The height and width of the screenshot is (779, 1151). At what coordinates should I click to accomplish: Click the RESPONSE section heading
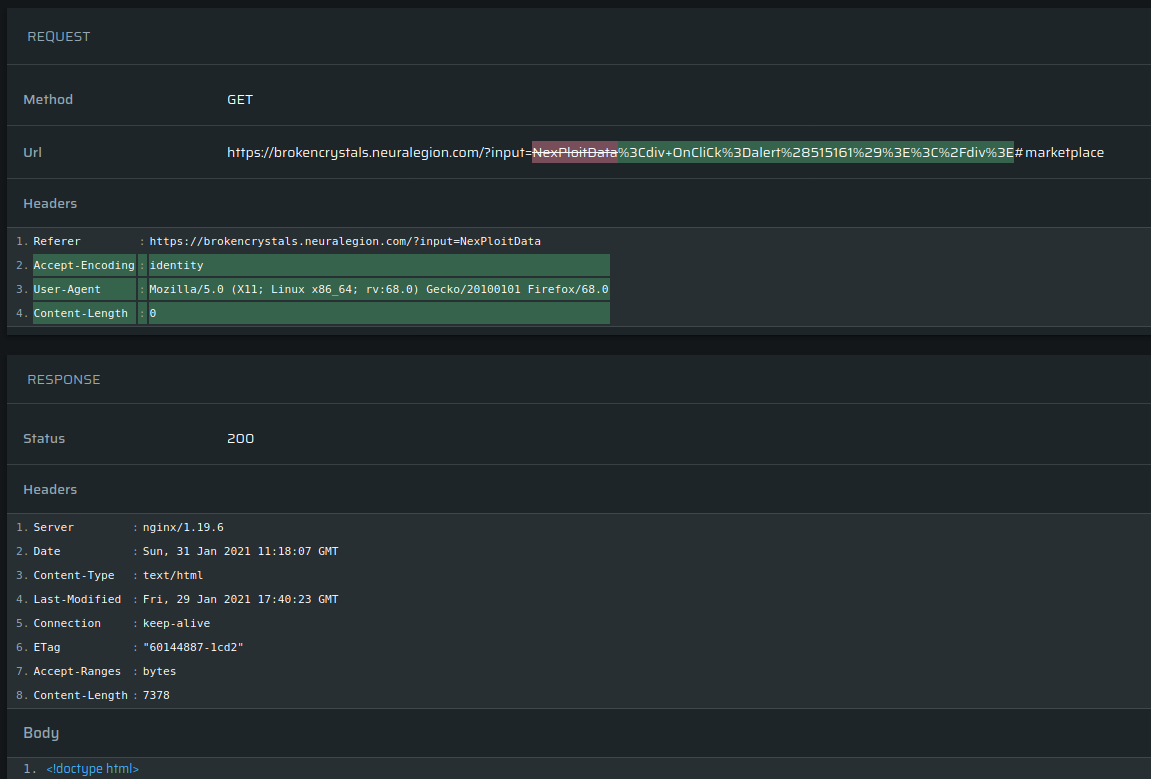(x=63, y=380)
